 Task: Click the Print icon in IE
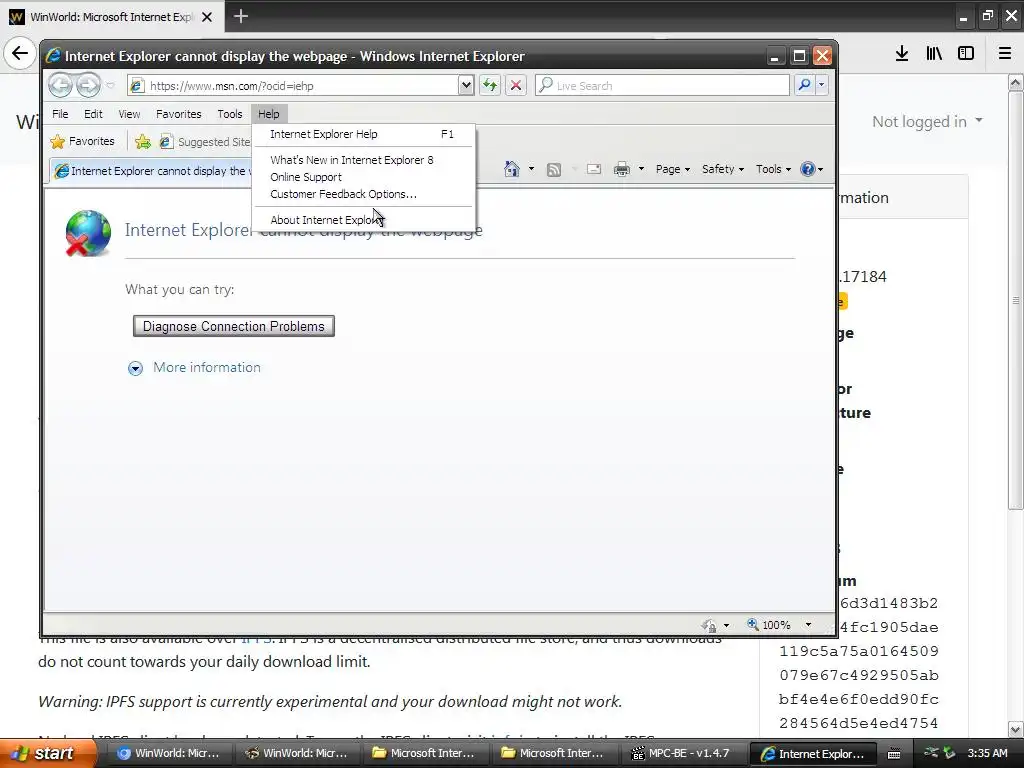[622, 169]
